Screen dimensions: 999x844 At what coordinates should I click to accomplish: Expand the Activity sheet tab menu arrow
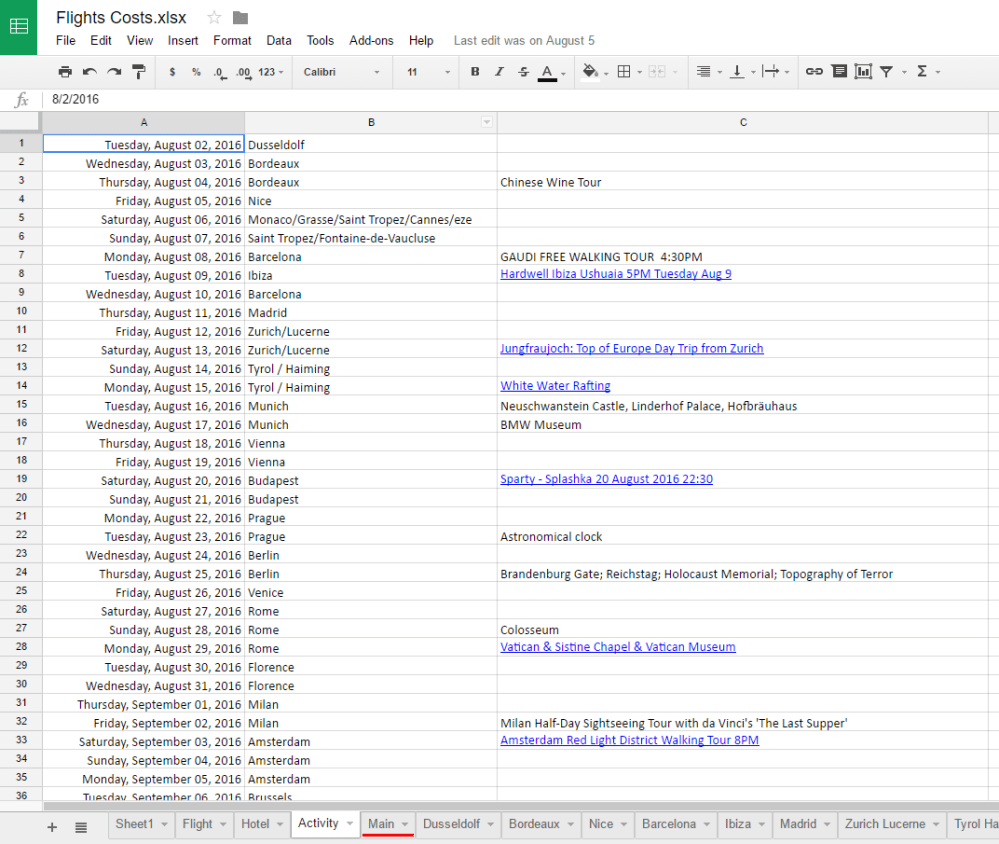(350, 824)
